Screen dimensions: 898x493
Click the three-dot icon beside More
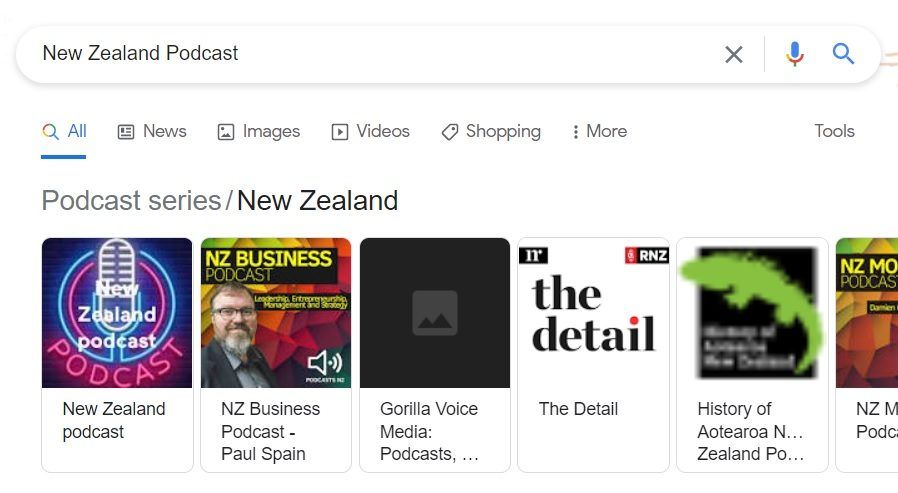(x=576, y=132)
